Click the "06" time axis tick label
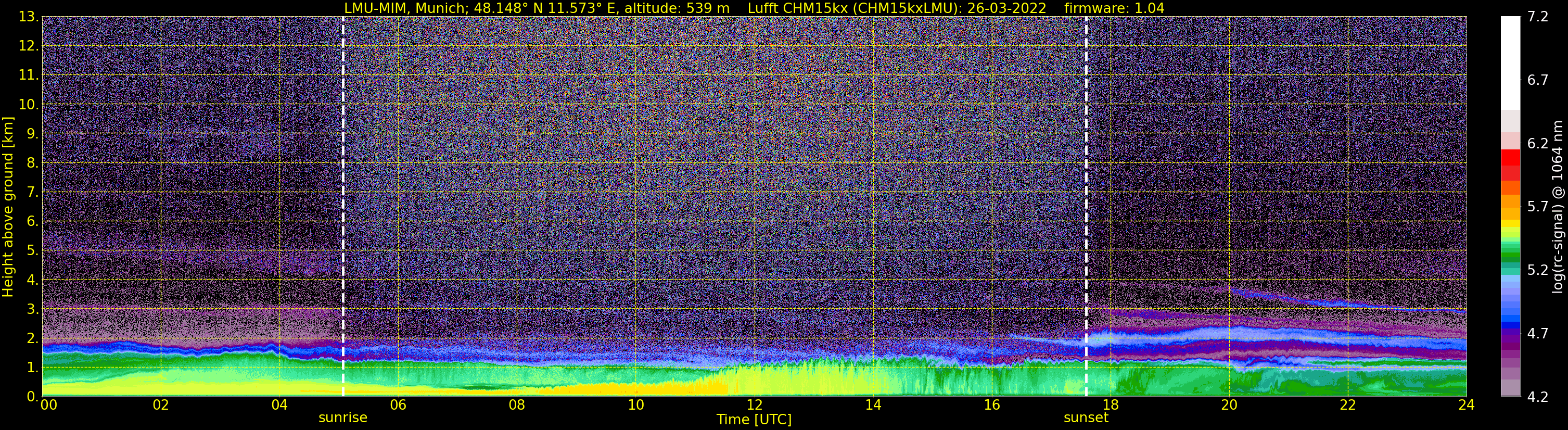Screen dimensions: 1568x430 398,405
